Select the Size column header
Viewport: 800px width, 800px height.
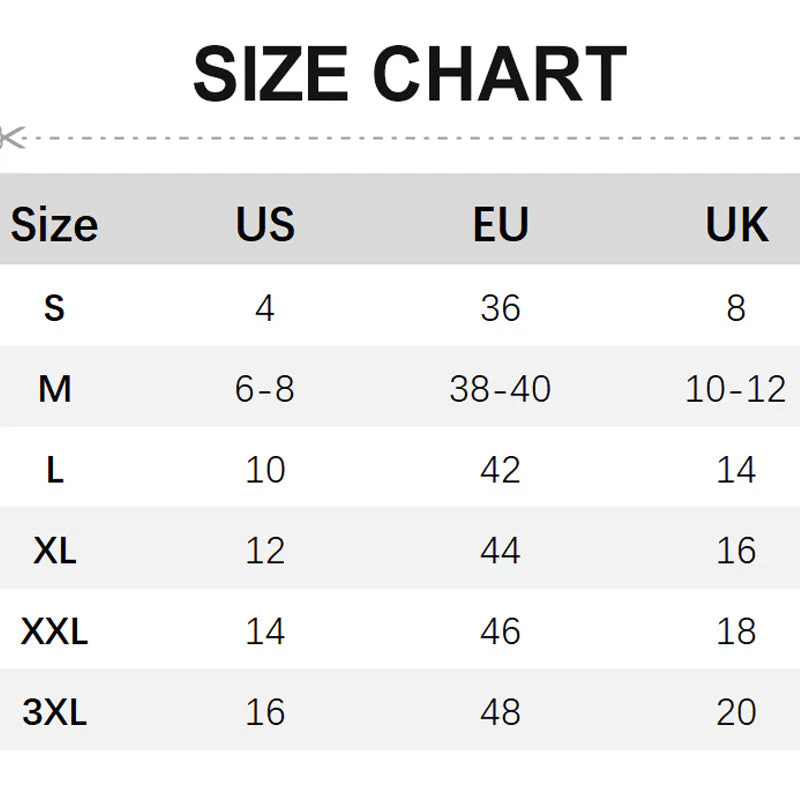point(54,224)
